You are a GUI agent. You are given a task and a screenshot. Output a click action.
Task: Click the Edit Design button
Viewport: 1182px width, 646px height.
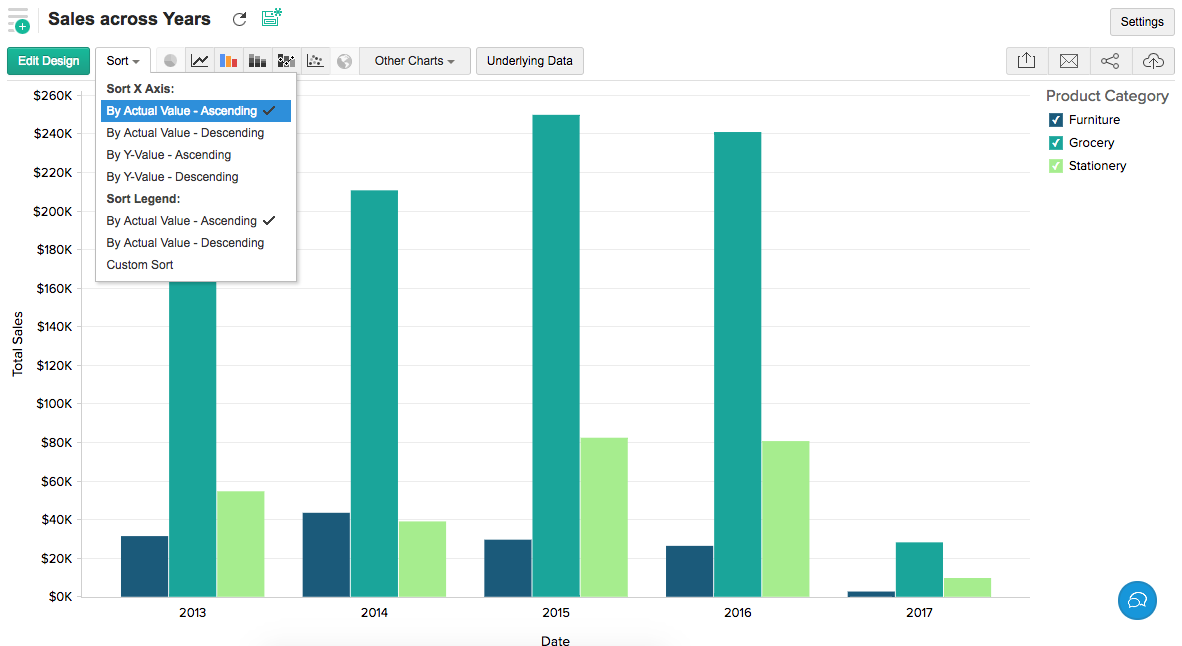48,60
